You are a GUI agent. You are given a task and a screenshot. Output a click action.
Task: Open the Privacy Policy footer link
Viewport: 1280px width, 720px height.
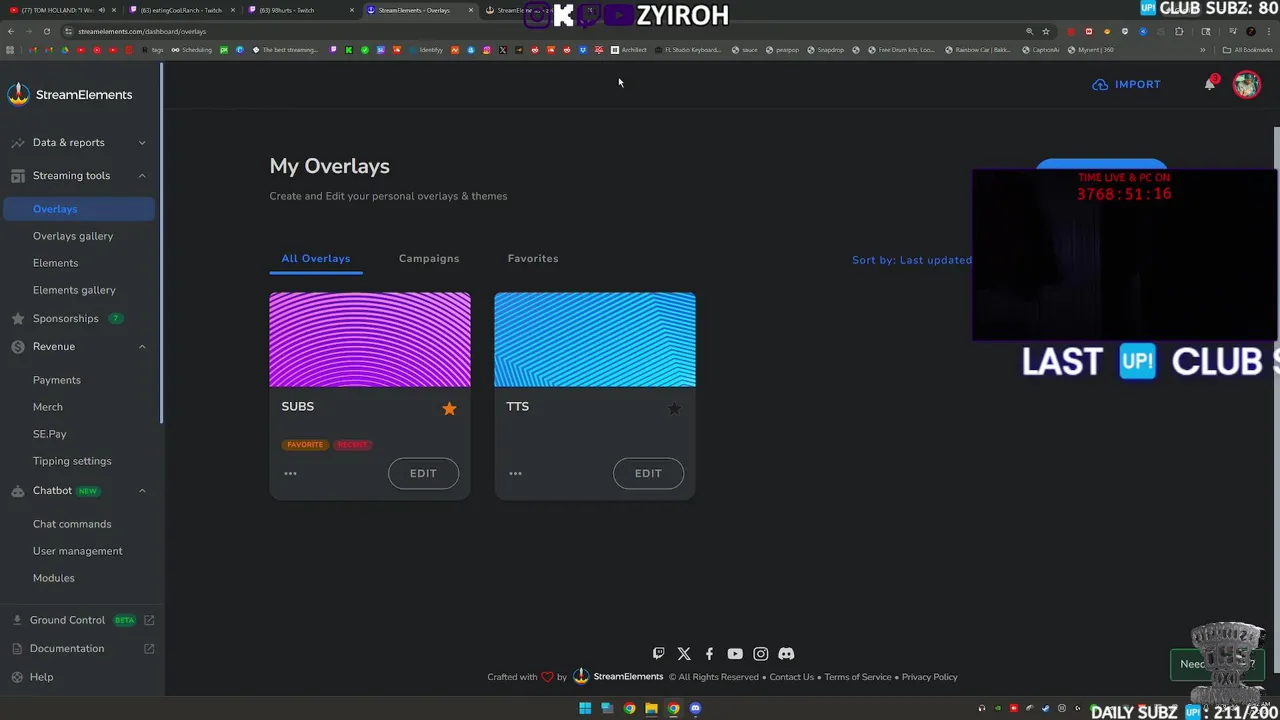pos(930,677)
